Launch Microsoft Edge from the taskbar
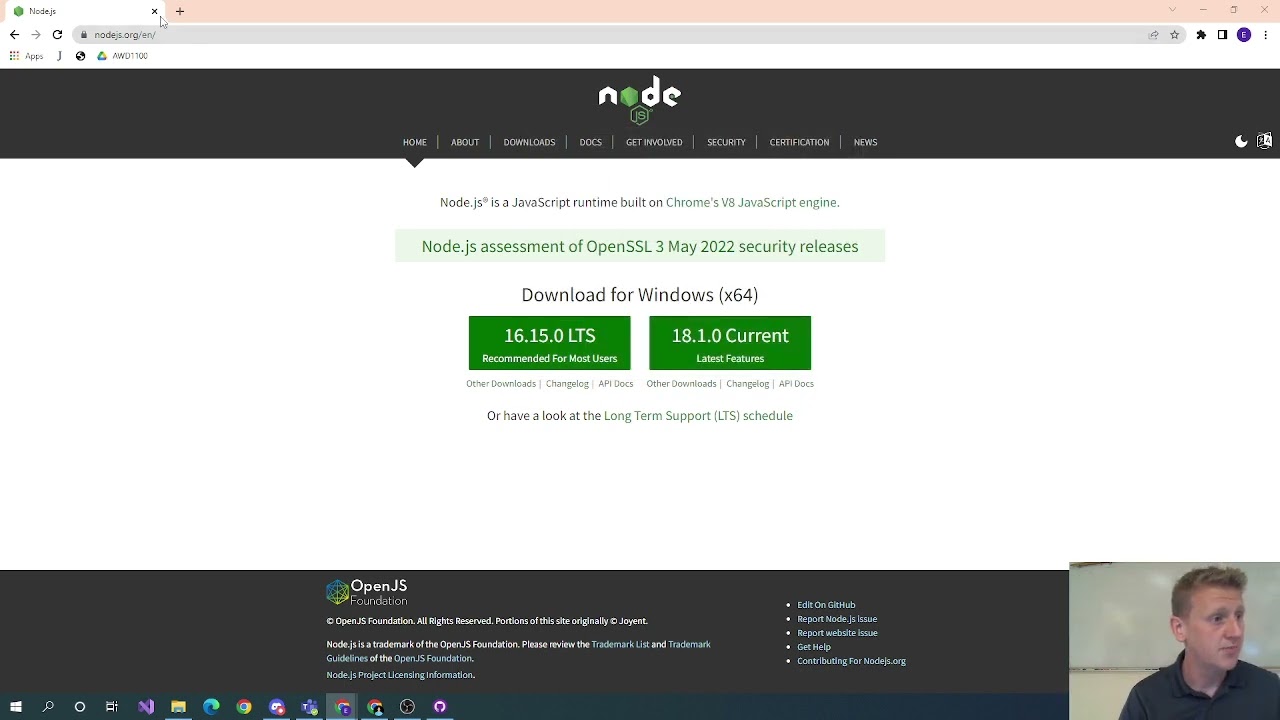 (x=211, y=707)
